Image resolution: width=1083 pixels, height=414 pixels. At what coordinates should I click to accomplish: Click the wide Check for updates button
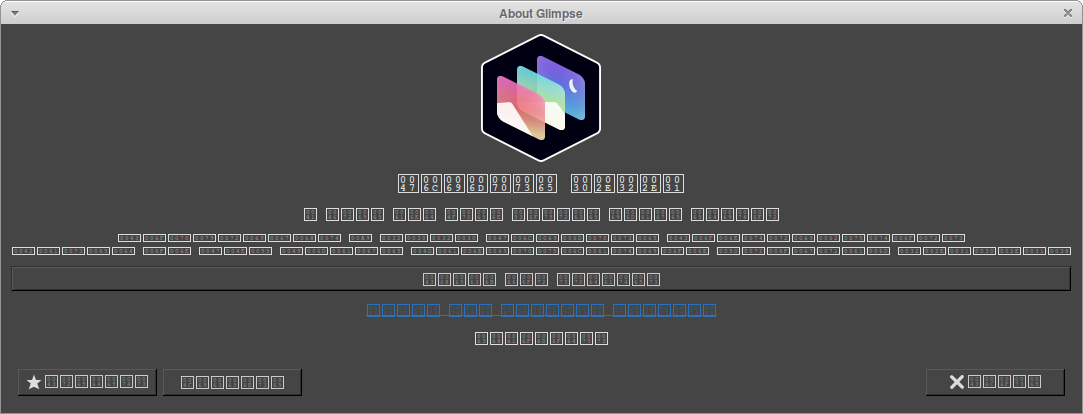[541, 279]
